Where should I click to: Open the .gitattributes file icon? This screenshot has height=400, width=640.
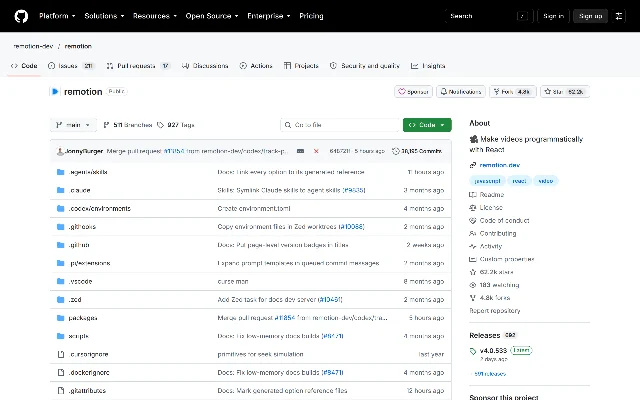pyautogui.click(x=61, y=391)
